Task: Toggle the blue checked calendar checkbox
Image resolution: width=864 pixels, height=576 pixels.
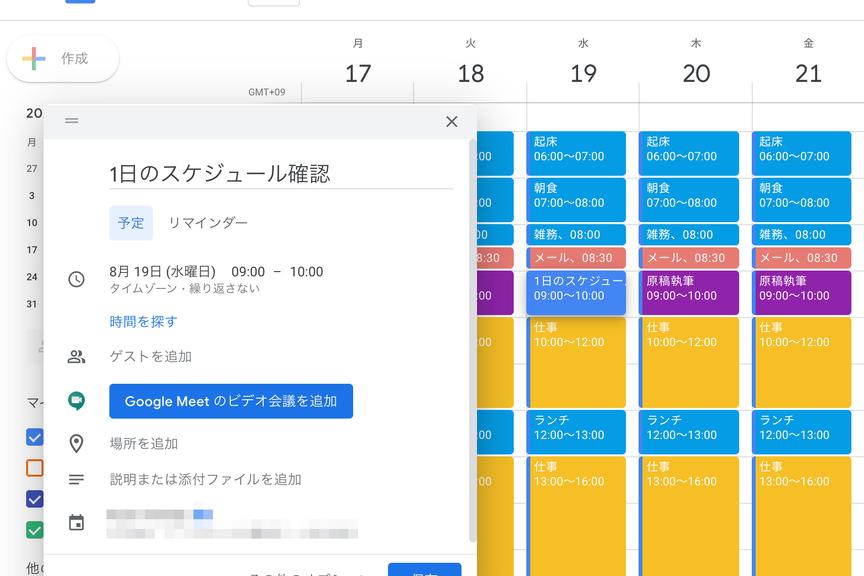Action: 35,438
